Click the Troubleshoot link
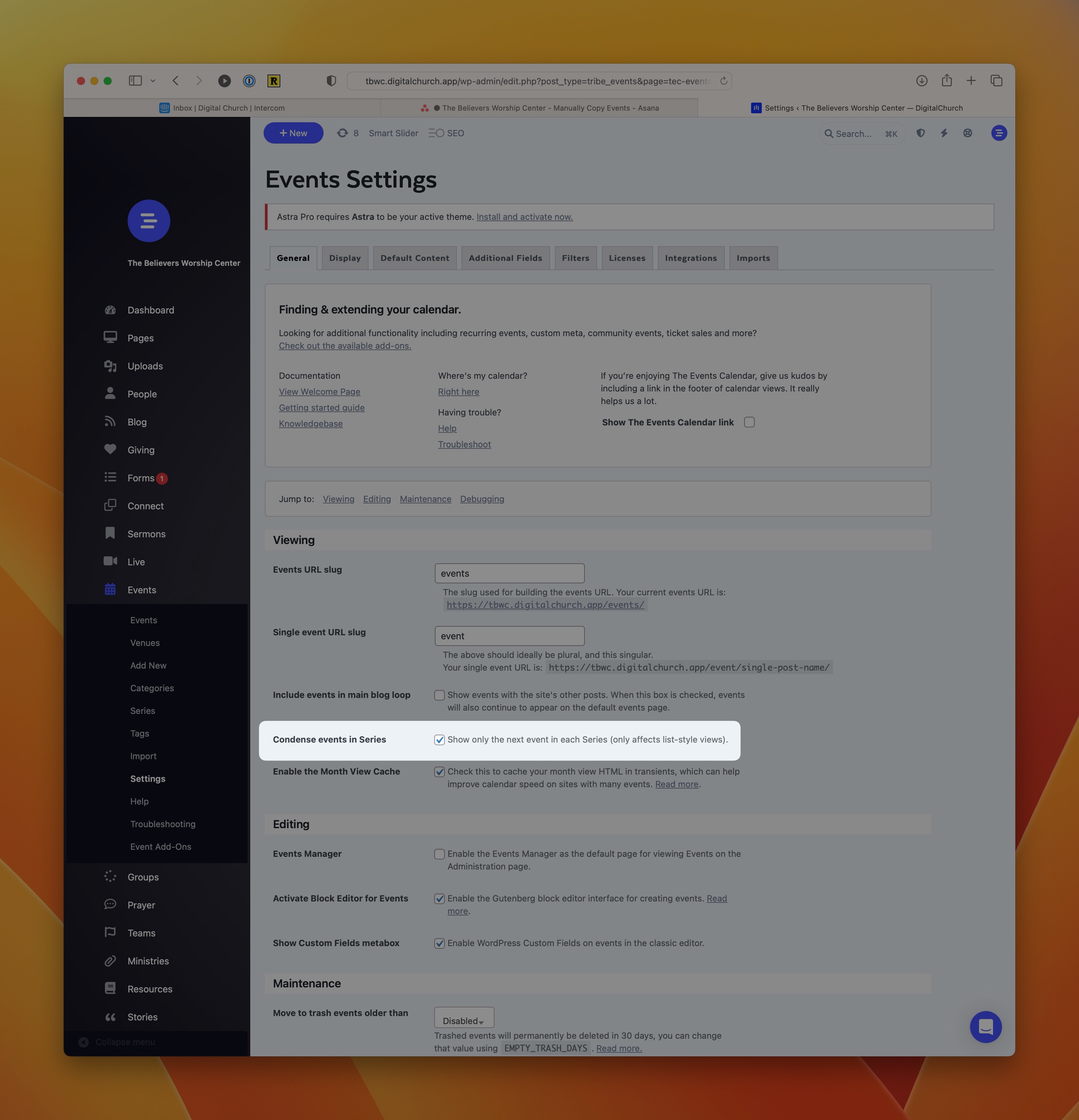Viewport: 1079px width, 1120px height. [x=465, y=445]
